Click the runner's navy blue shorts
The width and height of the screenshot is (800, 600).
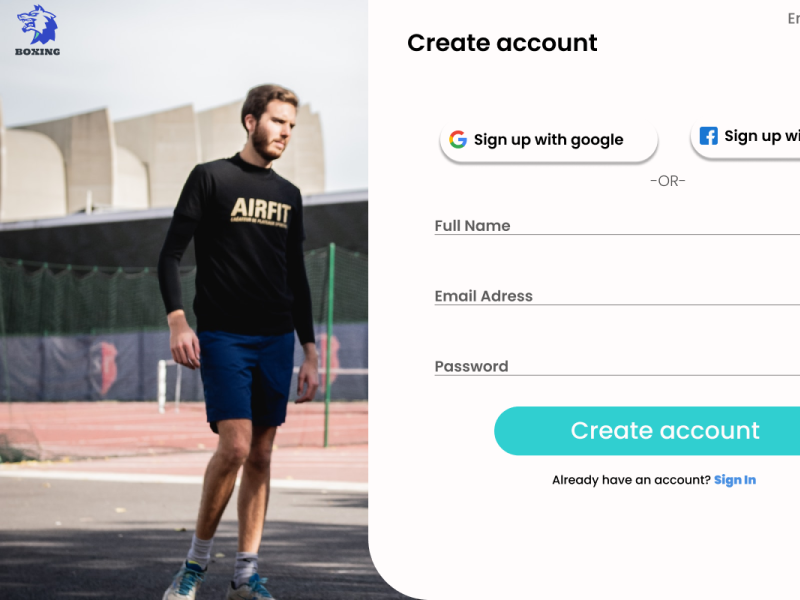247,379
